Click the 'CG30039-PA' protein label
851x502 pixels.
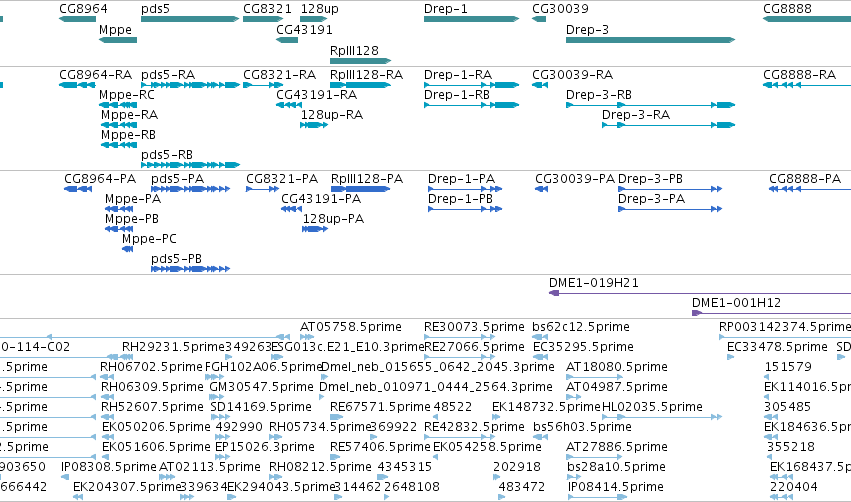point(575,179)
